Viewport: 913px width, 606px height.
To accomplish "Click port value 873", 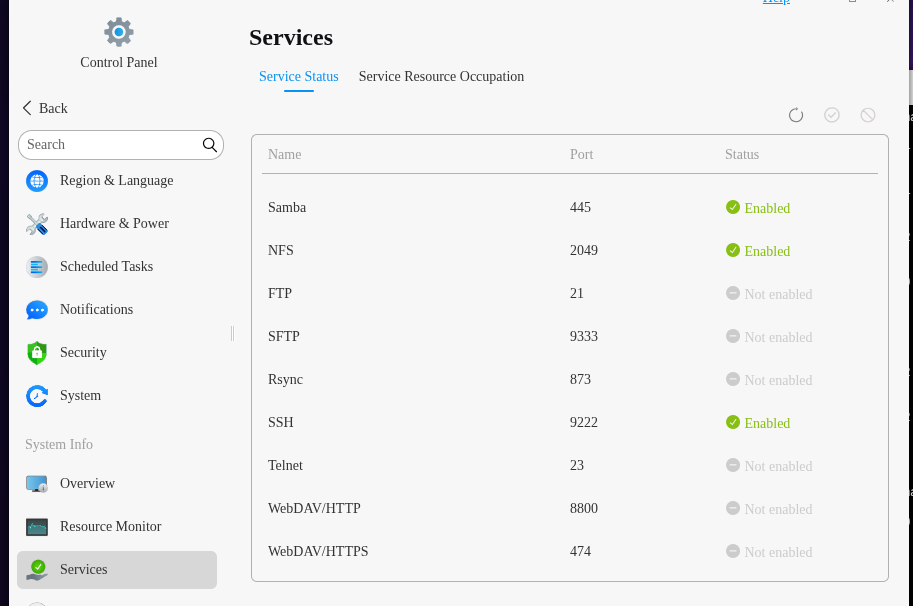I will coord(580,380).
